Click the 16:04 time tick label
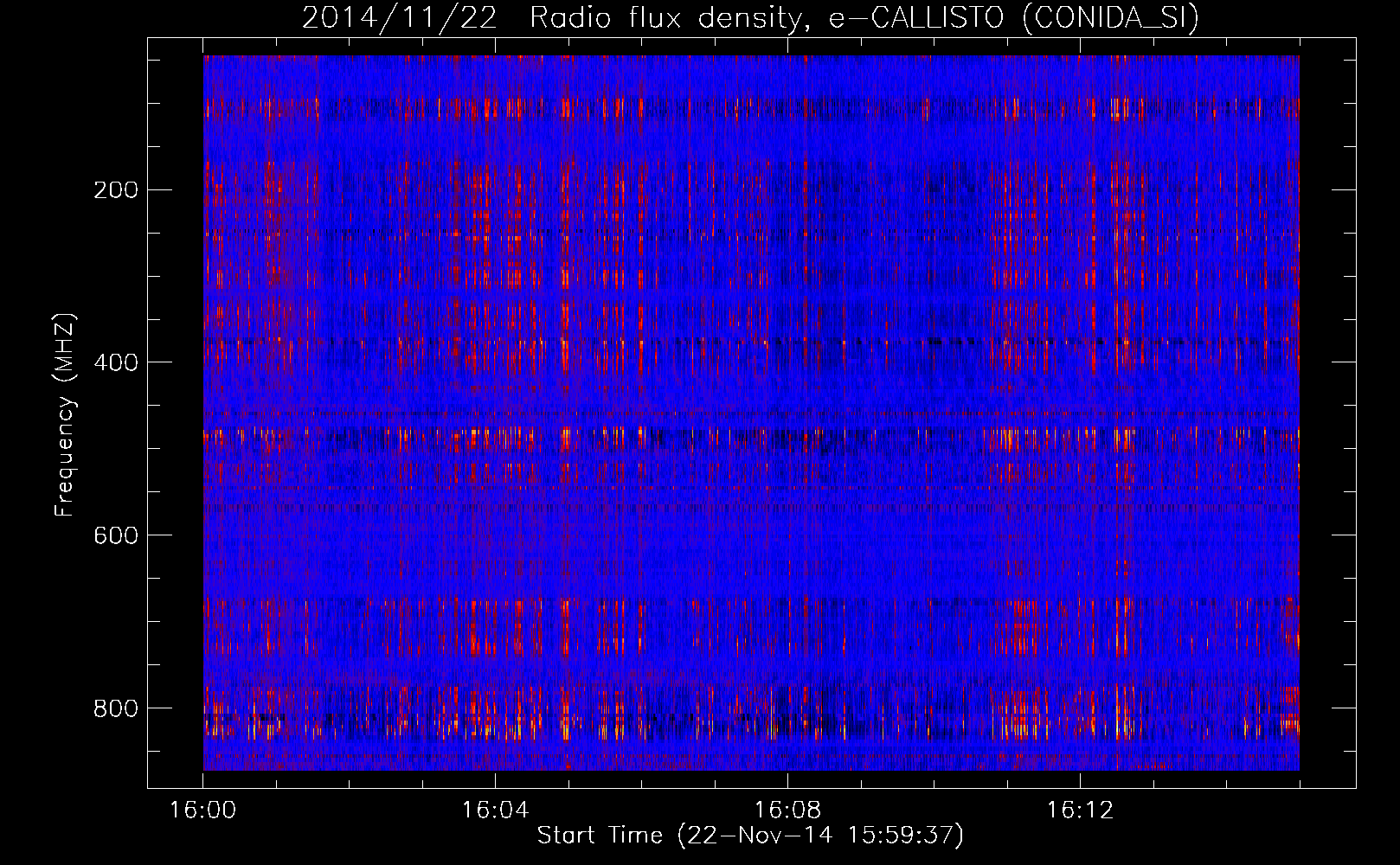This screenshot has width=1400, height=865. [496, 811]
